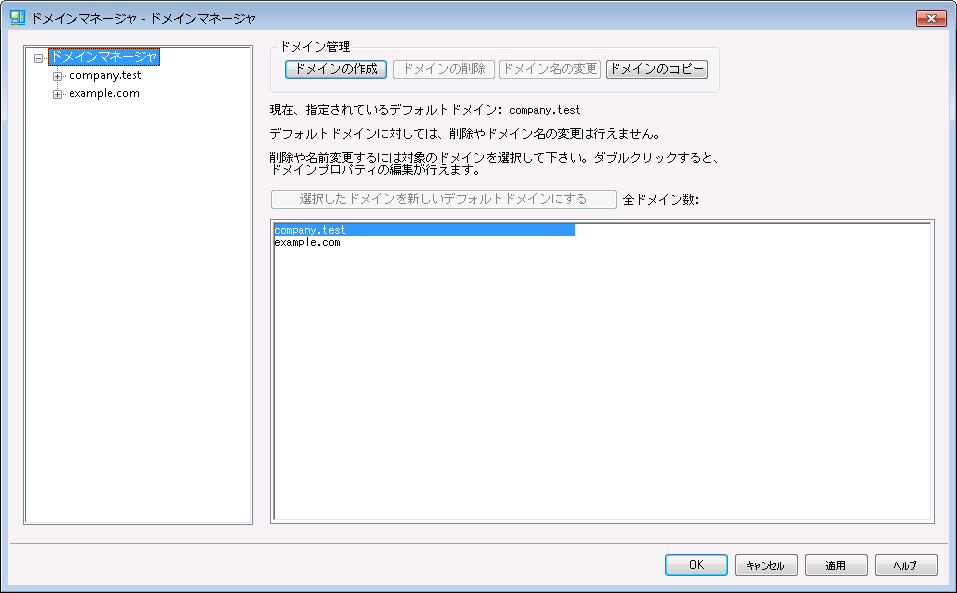The width and height of the screenshot is (957, 593).
Task: Apply changes with the 適用 button
Action: point(836,565)
